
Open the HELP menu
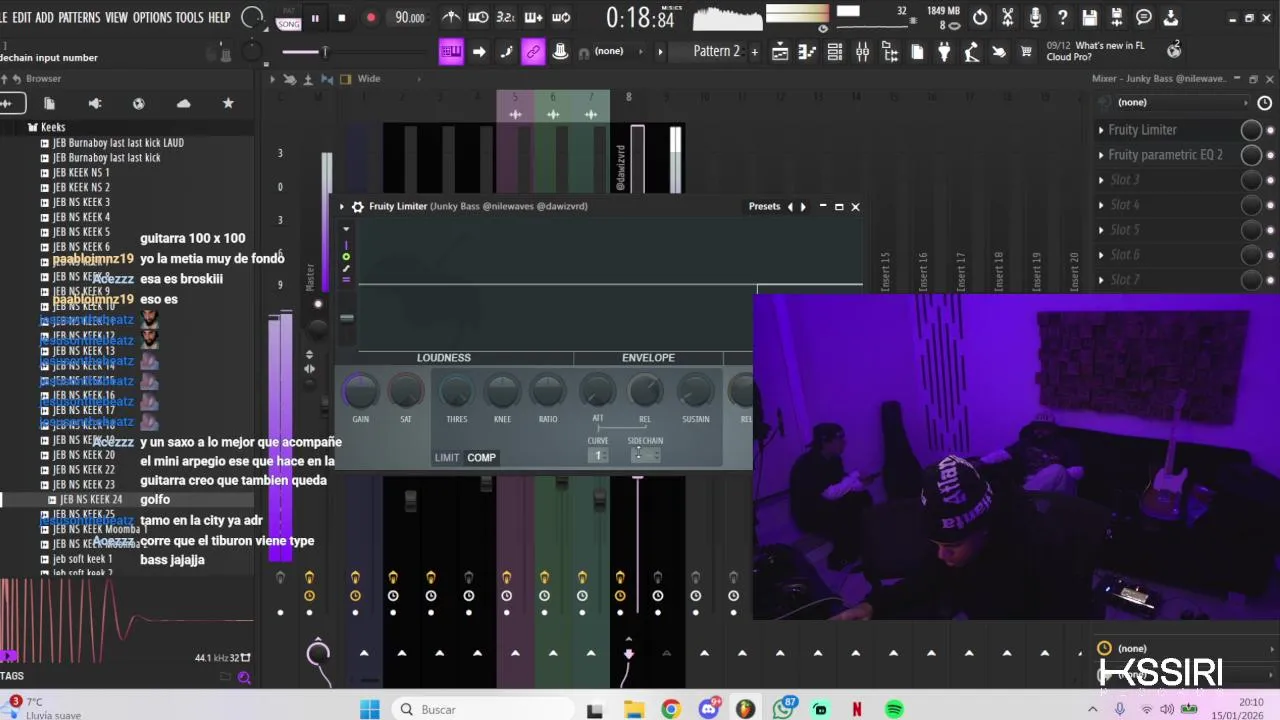[x=219, y=17]
